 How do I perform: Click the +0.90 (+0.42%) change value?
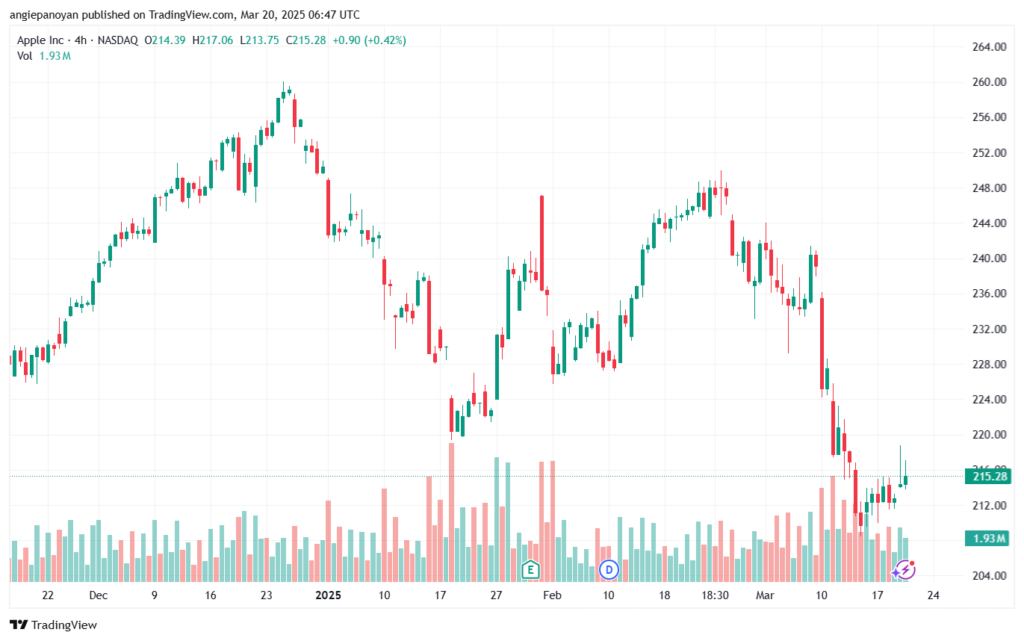pos(369,40)
